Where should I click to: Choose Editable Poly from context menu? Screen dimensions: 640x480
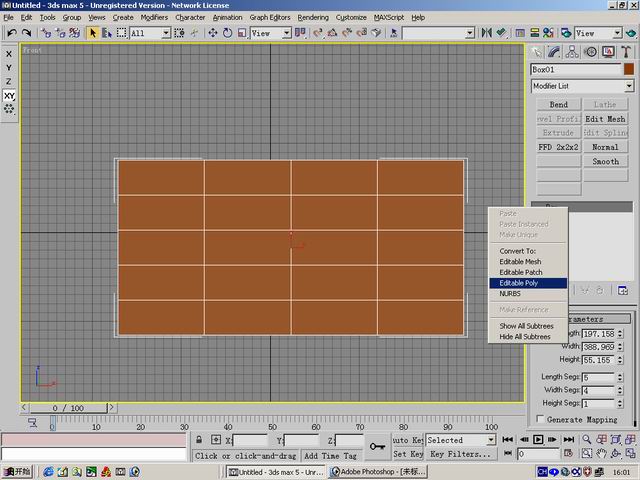pyautogui.click(x=519, y=283)
